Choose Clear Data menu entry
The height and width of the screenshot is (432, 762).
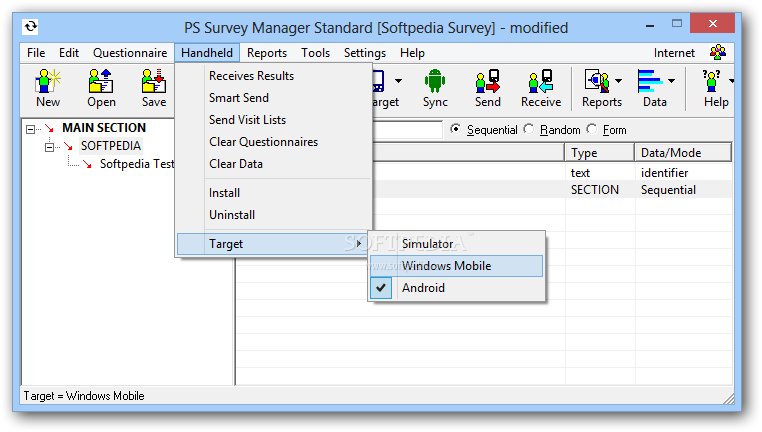click(274, 164)
